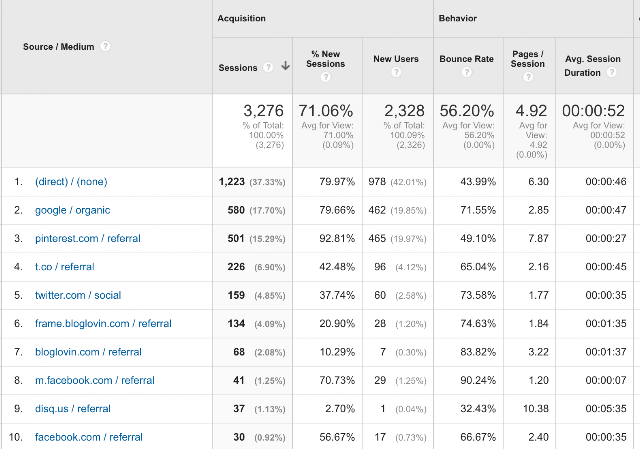
Task: Click help icon under % New Sessions
Action: coord(325,77)
